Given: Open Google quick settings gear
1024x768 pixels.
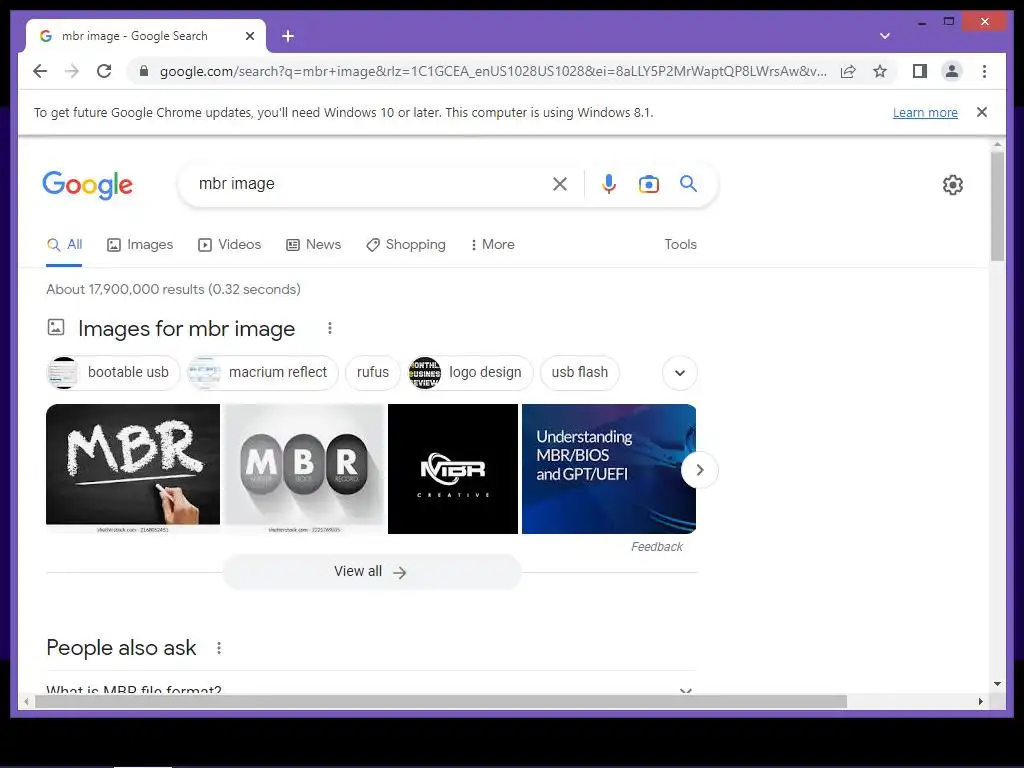Looking at the screenshot, I should click(953, 185).
